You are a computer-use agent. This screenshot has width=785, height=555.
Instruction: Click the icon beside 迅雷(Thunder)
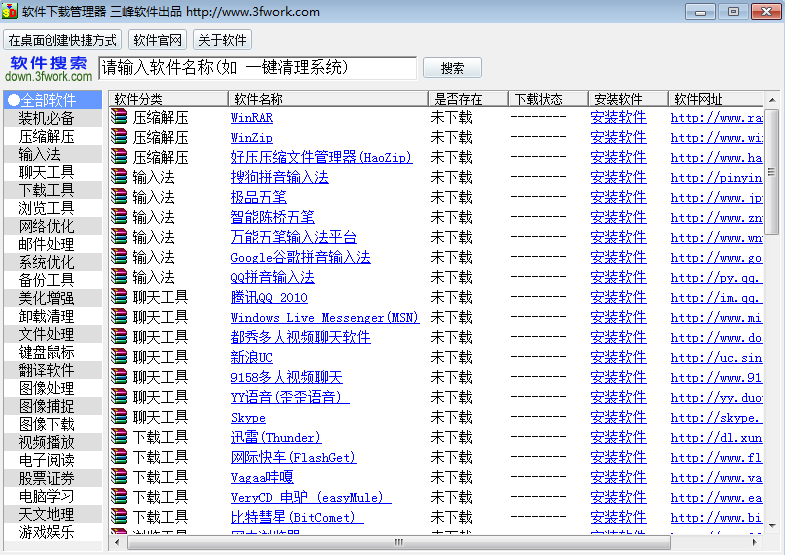pyautogui.click(x=119, y=437)
